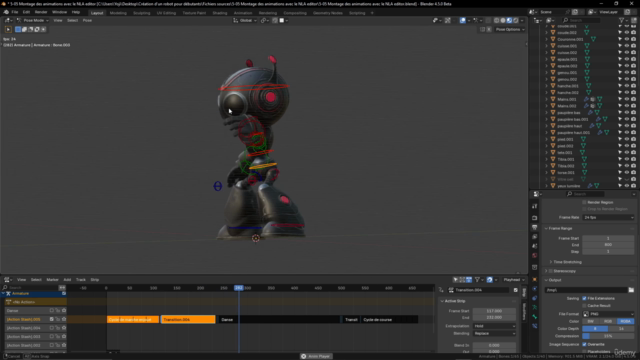The height and width of the screenshot is (360, 640).
Task: Hide genou.002 in viewport with eye icon
Action: tap(627, 79)
